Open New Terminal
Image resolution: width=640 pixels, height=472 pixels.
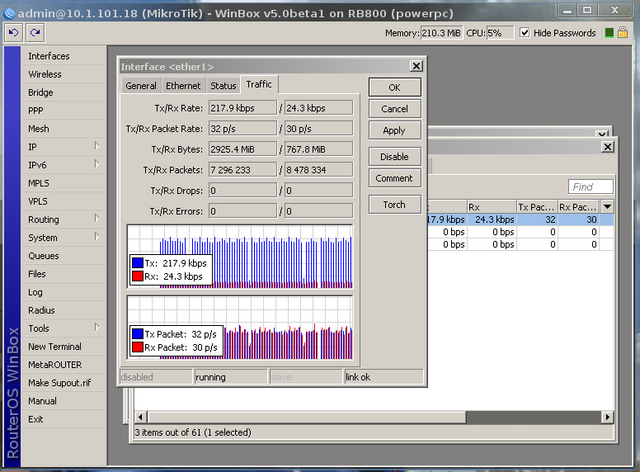pyautogui.click(x=63, y=347)
